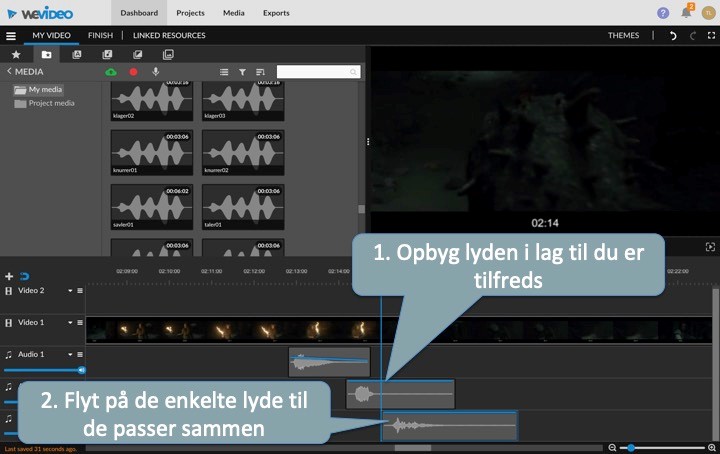
Task: Open the text titles tab
Action: pyautogui.click(x=77, y=55)
